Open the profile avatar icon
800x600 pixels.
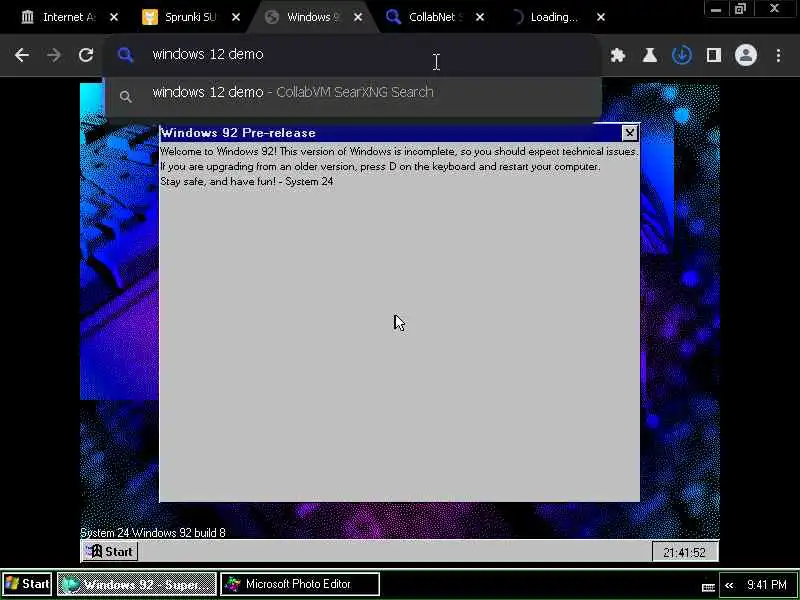[745, 55]
